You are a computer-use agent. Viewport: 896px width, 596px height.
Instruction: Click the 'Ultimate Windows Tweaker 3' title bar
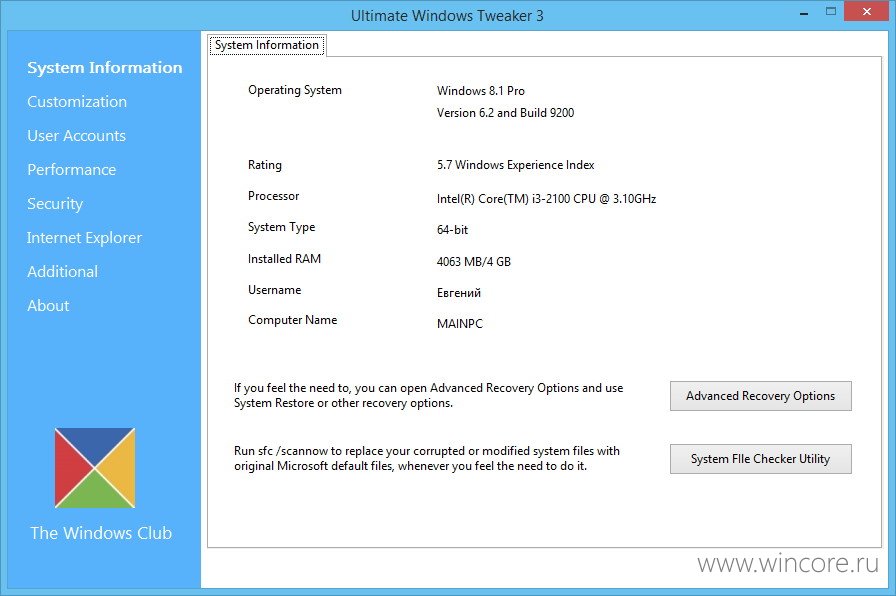[447, 15]
